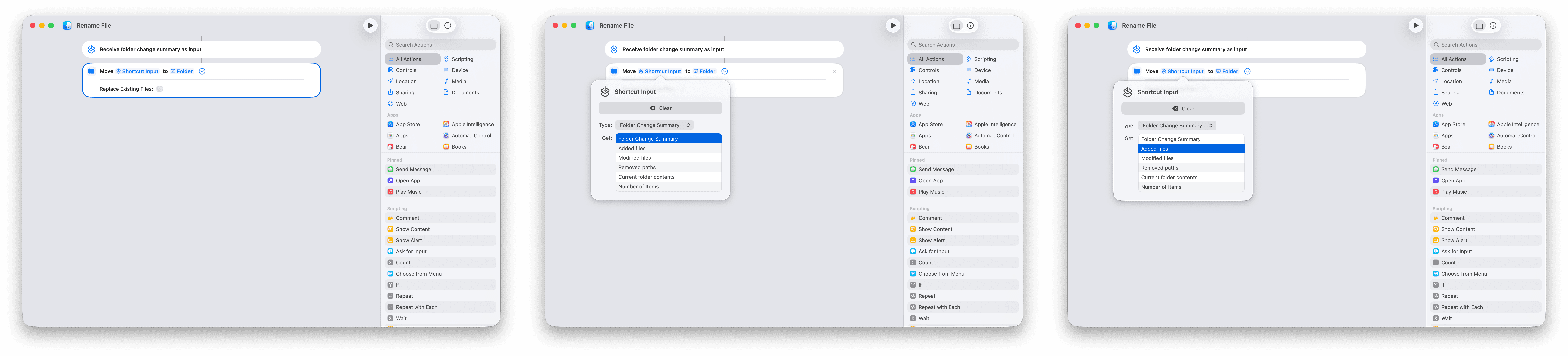Open Scripting category in left window sidebar
Screen dimensions: 1568x356
tap(462, 59)
